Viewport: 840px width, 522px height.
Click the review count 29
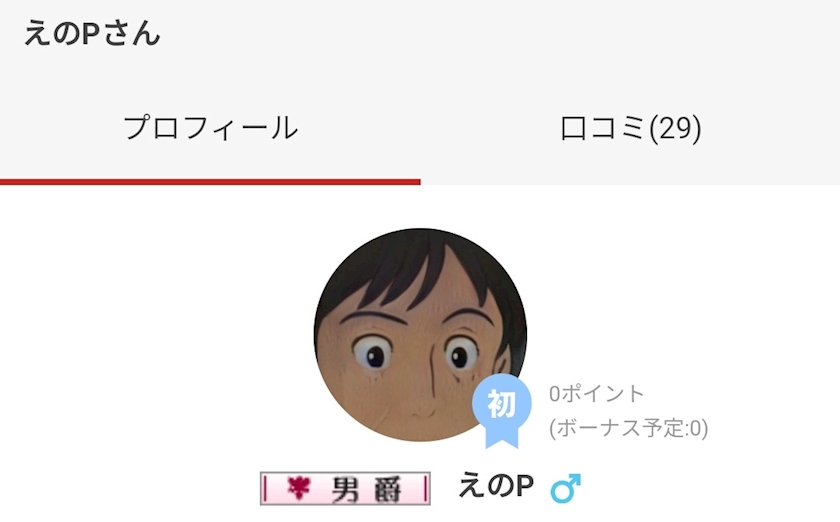(675, 128)
